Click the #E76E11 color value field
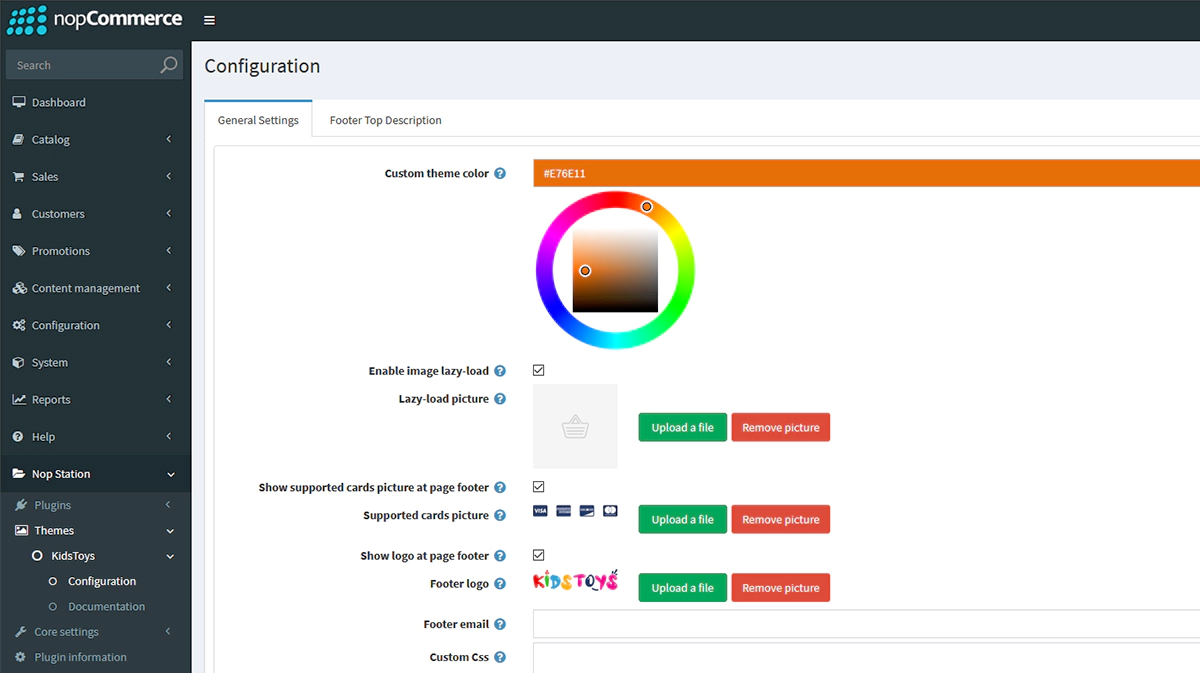 (866, 173)
